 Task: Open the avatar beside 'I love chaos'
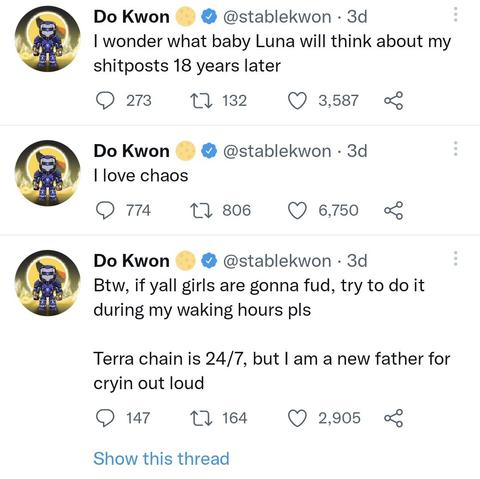[48, 173]
